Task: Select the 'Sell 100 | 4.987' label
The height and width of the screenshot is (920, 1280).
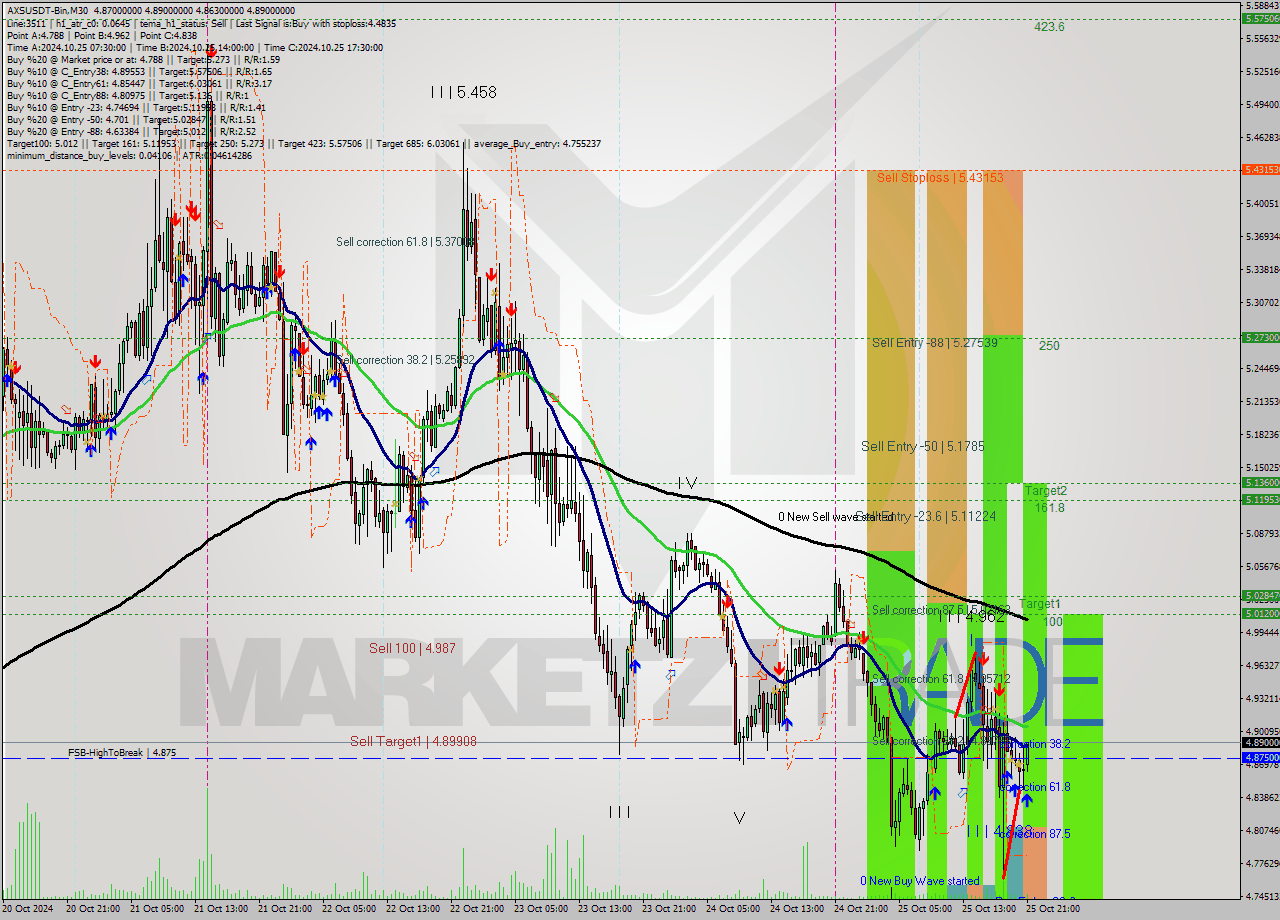Action: 412,648
